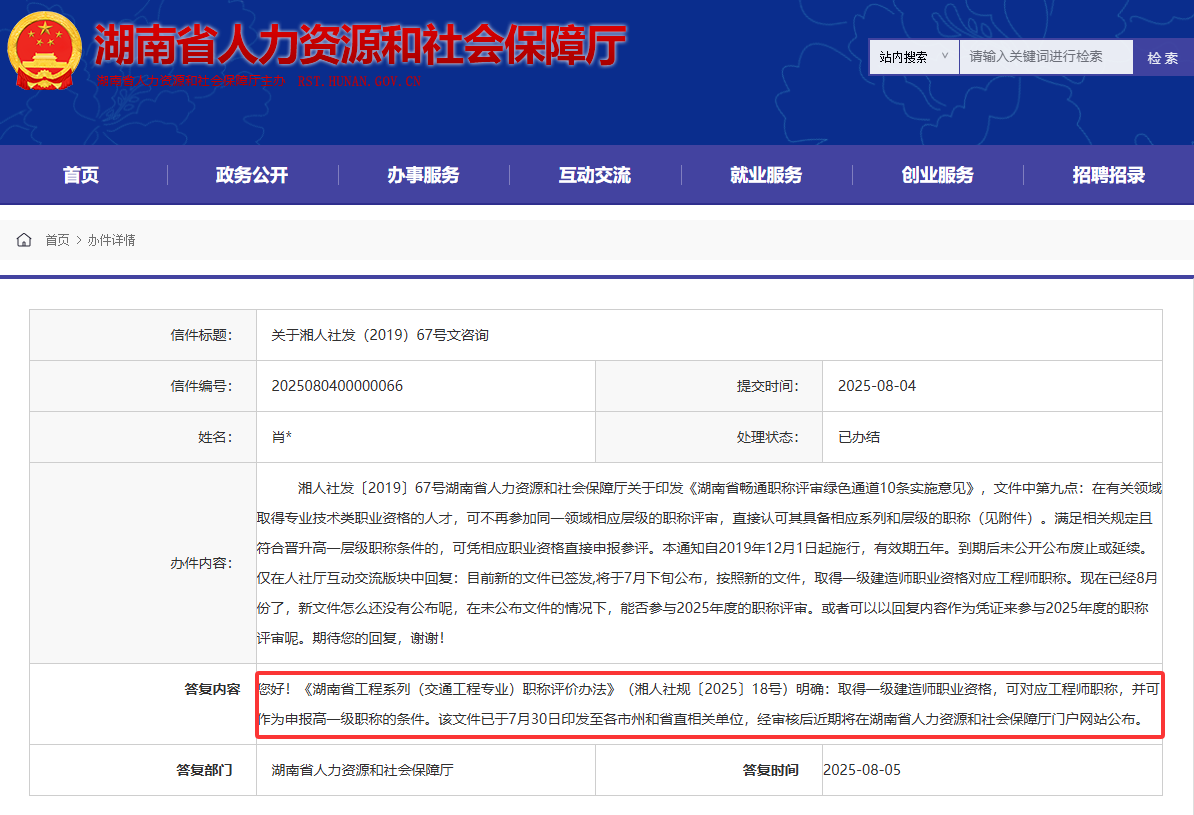Visit the 招聘招录 page
The height and width of the screenshot is (815, 1194).
tap(1109, 175)
